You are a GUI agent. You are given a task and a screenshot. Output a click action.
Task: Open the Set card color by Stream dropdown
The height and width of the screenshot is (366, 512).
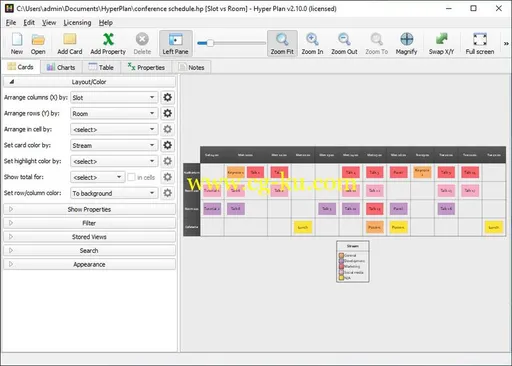click(114, 145)
